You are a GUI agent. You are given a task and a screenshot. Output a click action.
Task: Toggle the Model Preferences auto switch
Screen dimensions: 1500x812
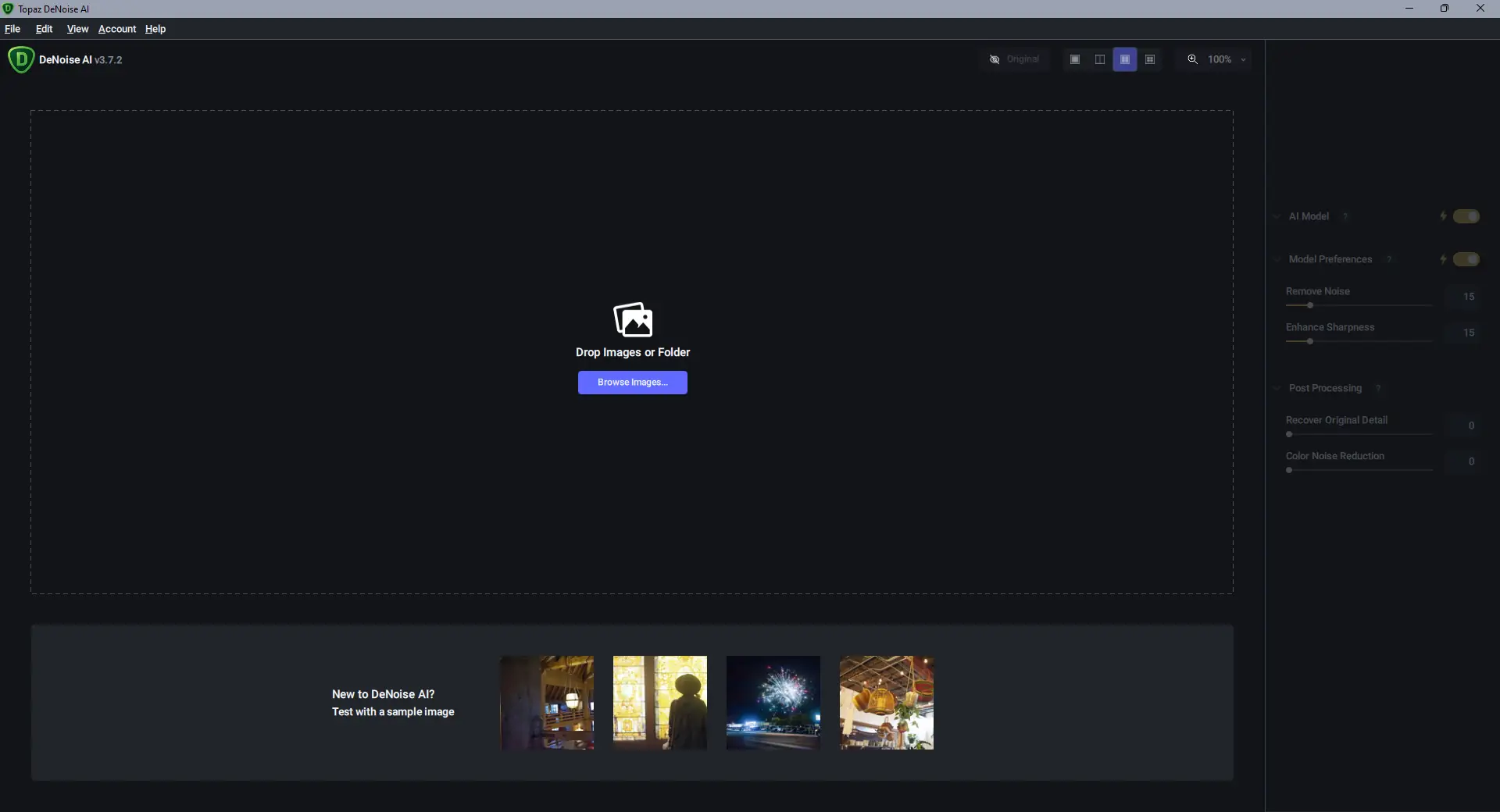coord(1466,259)
